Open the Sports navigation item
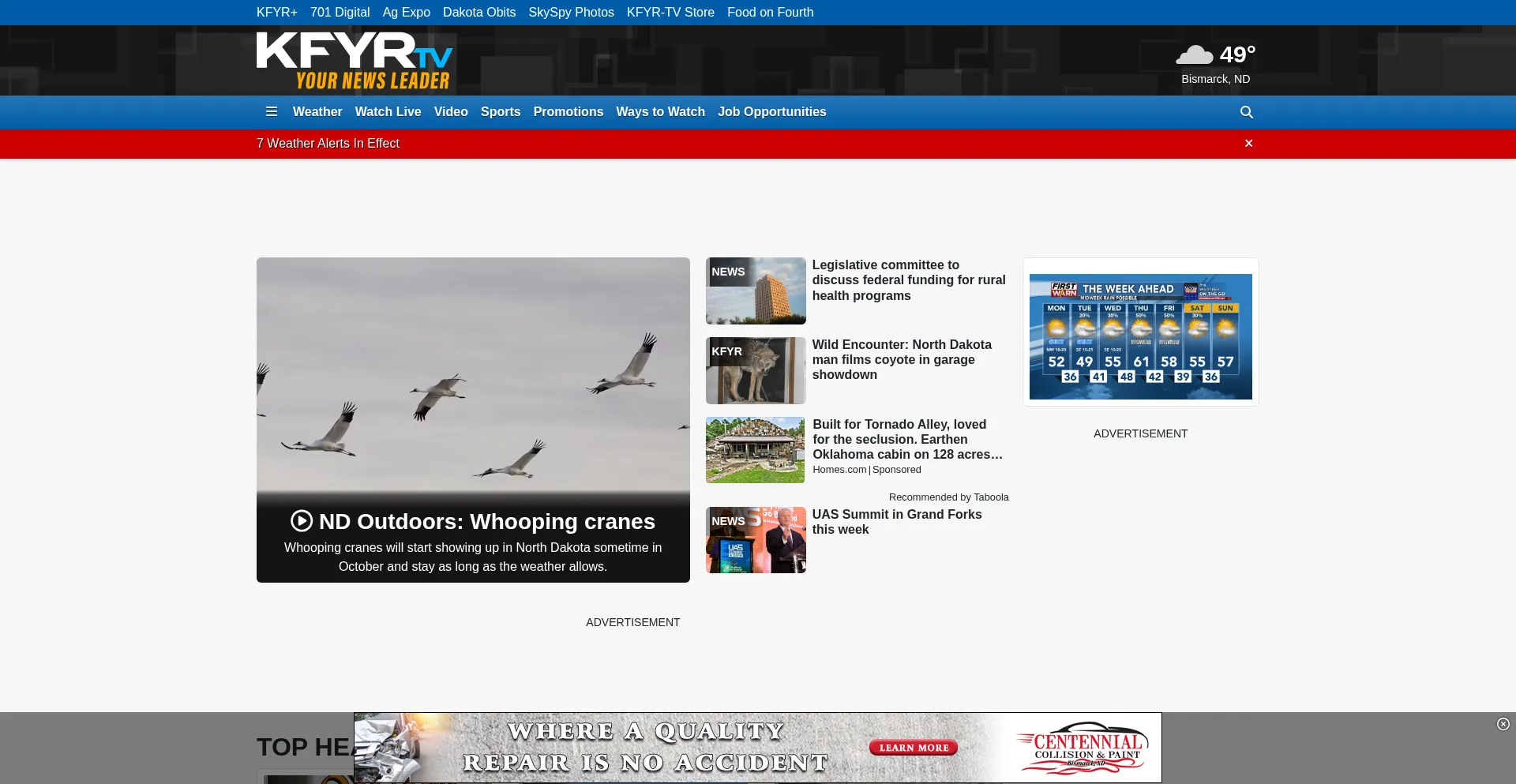This screenshot has height=784, width=1516. coord(501,112)
